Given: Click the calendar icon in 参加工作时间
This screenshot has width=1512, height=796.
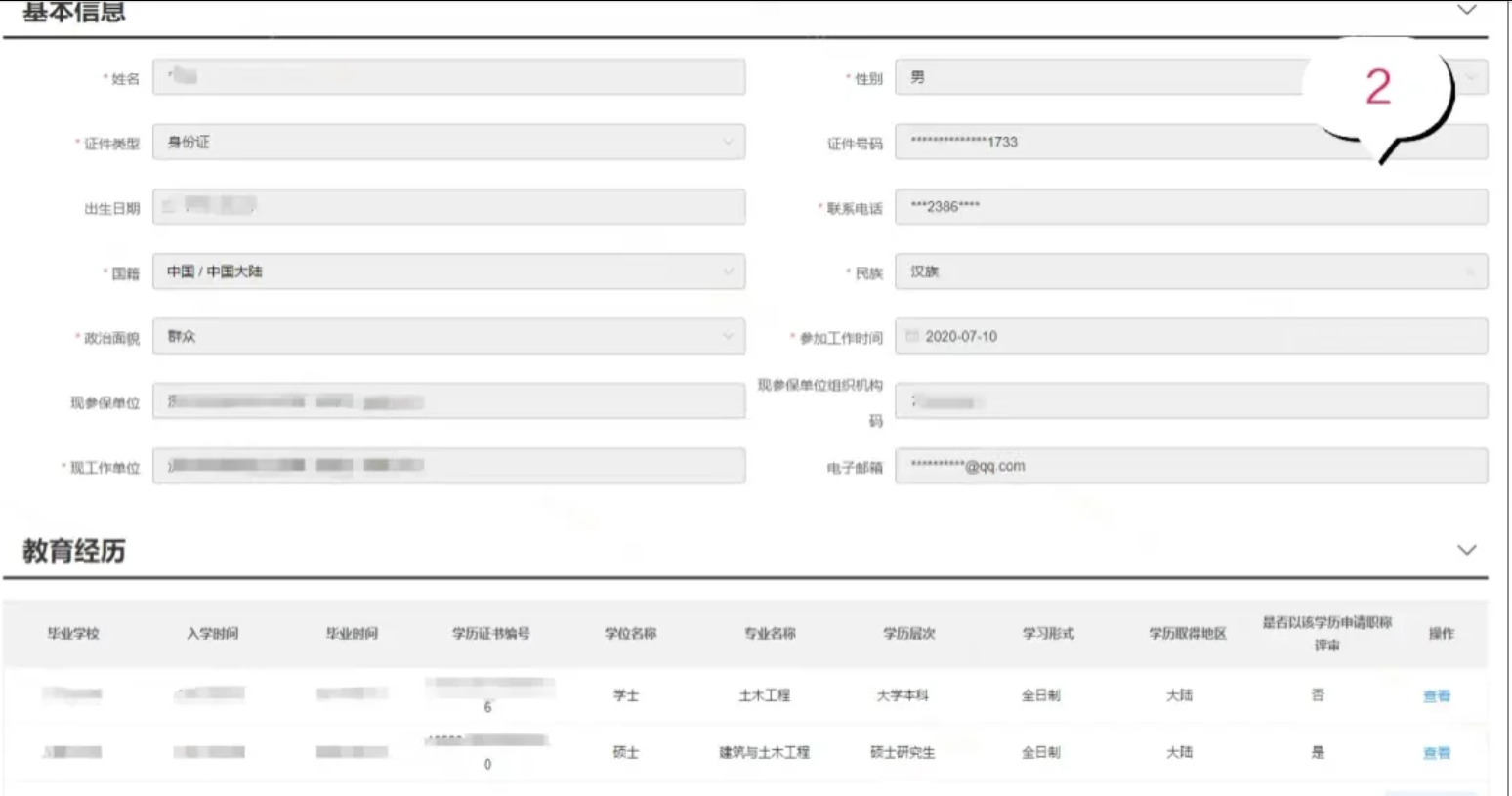Looking at the screenshot, I should tap(912, 336).
